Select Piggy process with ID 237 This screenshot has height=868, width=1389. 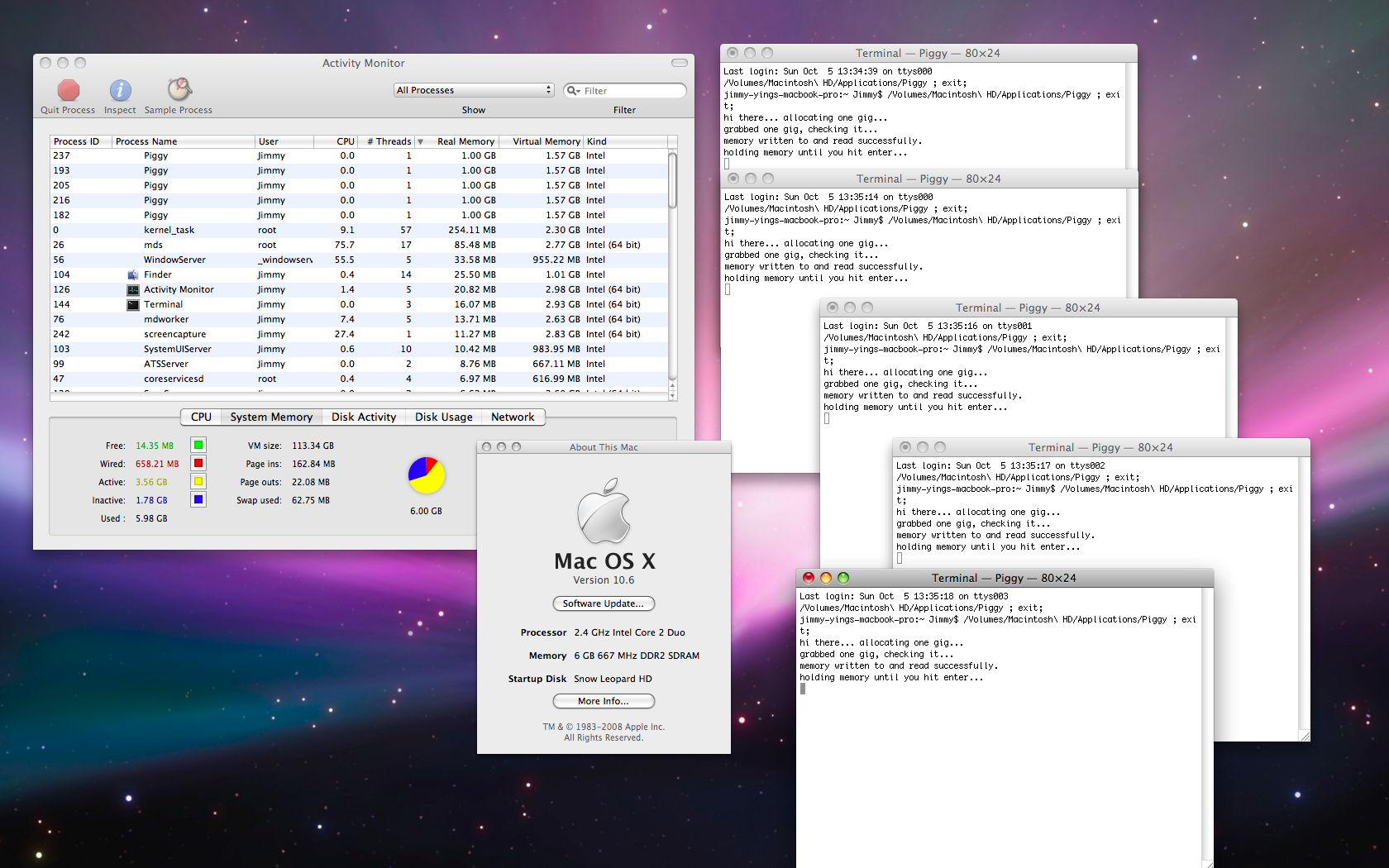pyautogui.click(x=359, y=155)
